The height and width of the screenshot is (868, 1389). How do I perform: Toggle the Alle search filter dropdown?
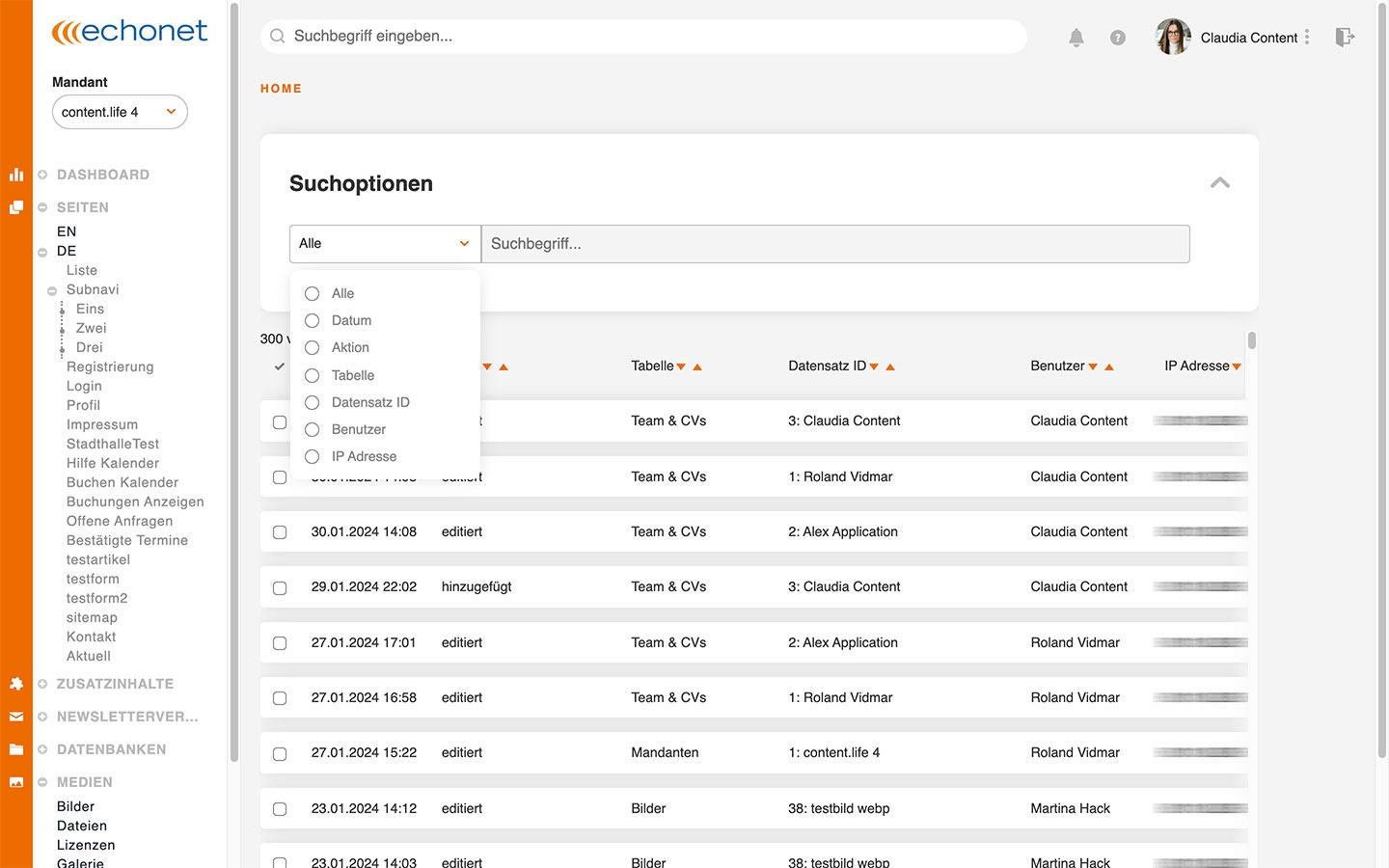tap(385, 244)
